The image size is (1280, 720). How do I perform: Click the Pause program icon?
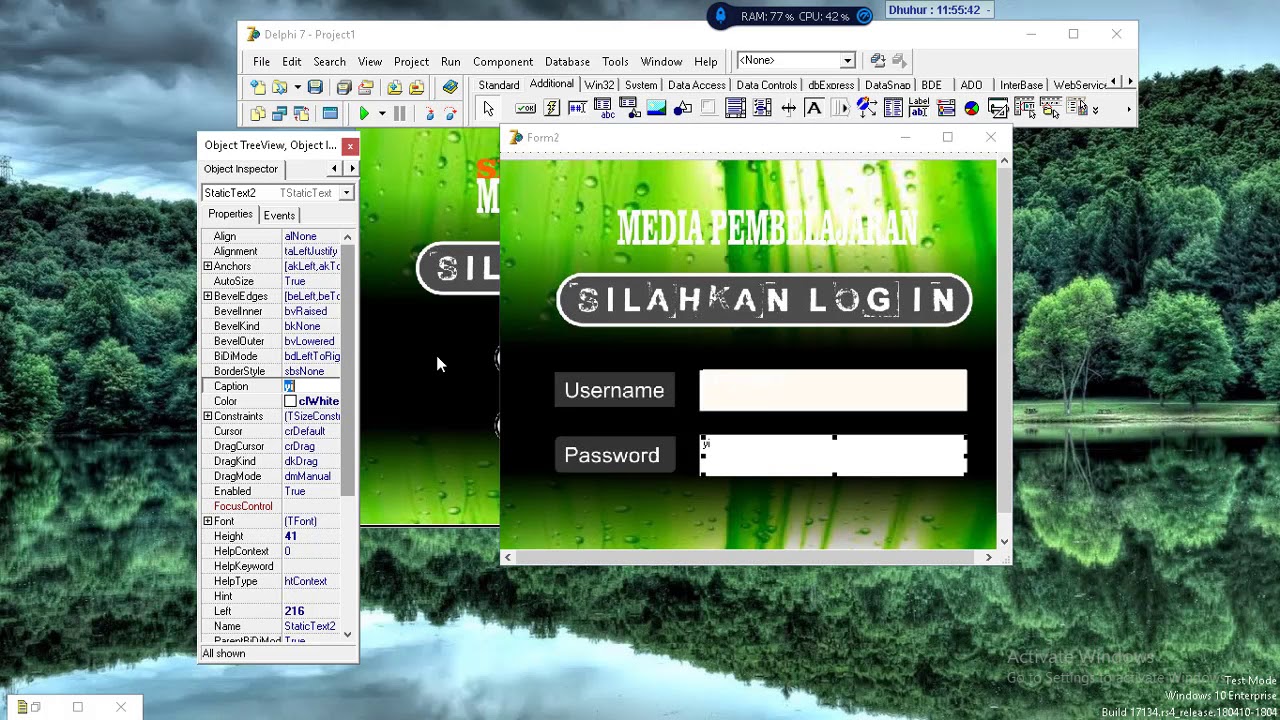[400, 113]
